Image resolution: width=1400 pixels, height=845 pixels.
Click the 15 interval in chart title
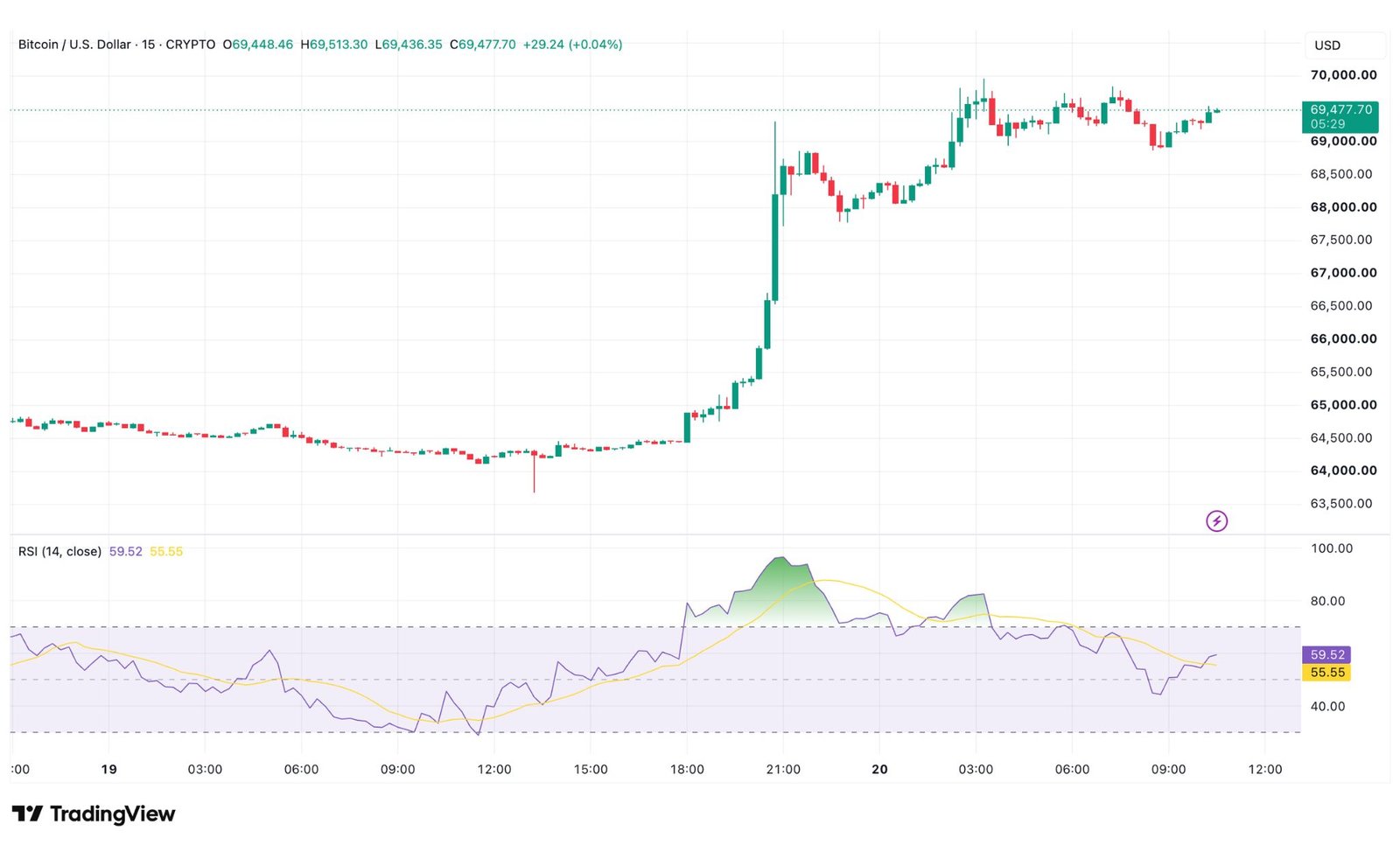tap(149, 45)
